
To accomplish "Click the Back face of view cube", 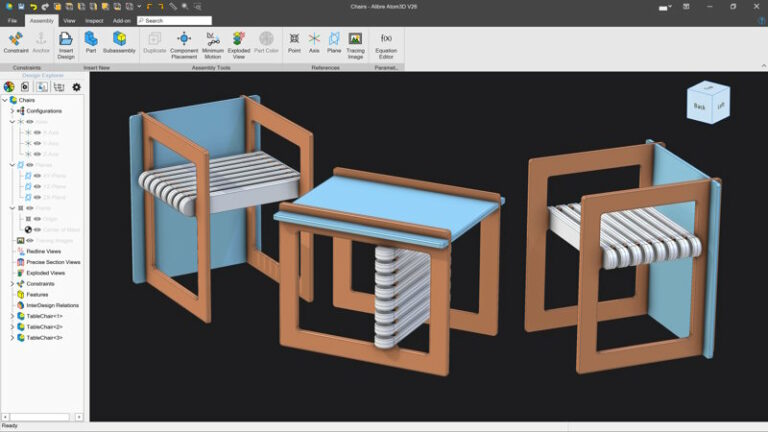I will [x=699, y=106].
